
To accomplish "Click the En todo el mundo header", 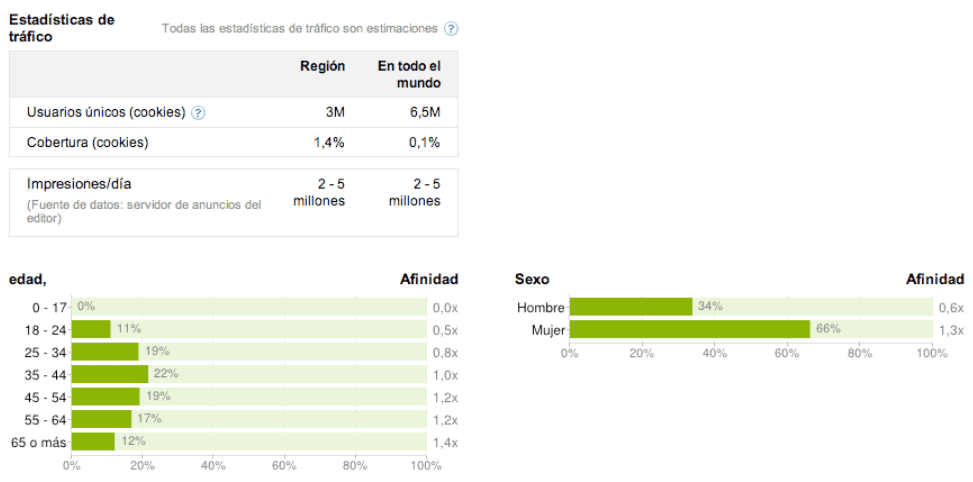I will [x=409, y=74].
